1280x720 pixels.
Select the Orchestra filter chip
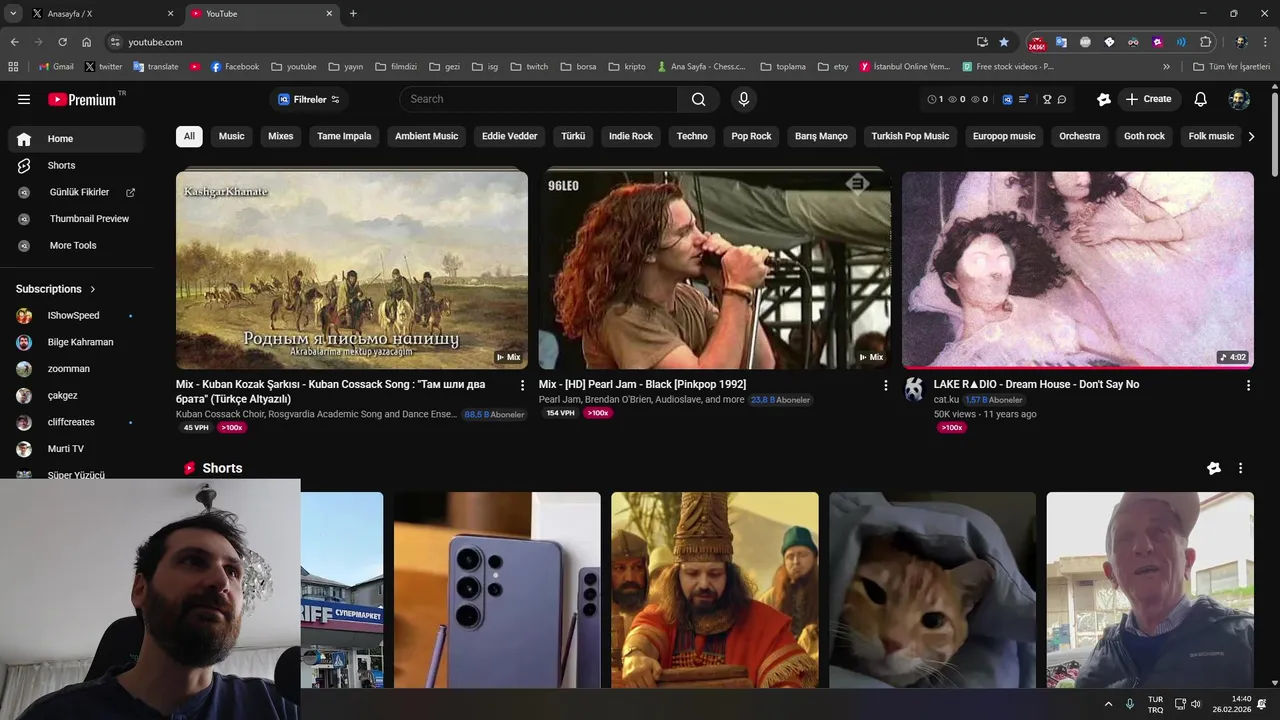pyautogui.click(x=1080, y=136)
